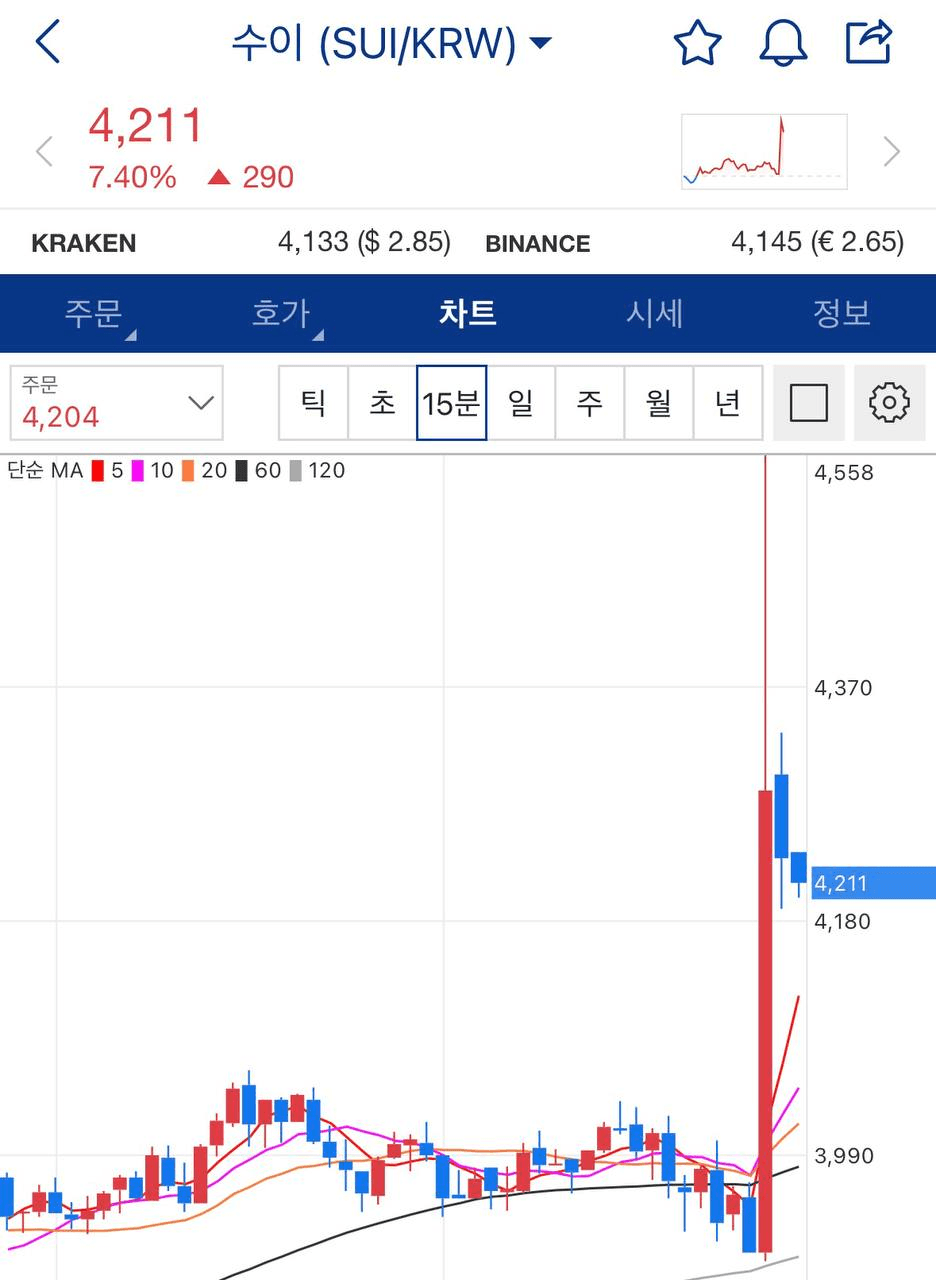Screen dimensions: 936x1280
Task: Click the red MA 5 color swatch
Action: pos(98,471)
